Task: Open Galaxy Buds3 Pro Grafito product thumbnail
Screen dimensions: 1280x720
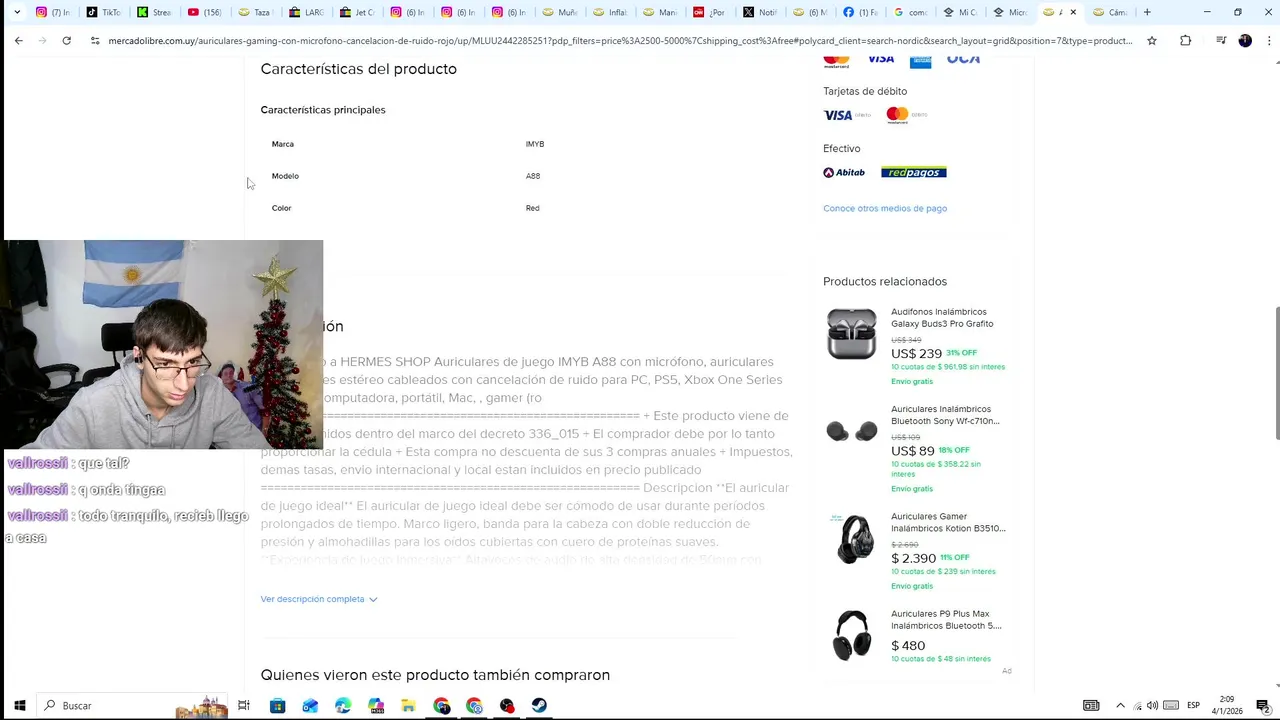Action: click(852, 334)
